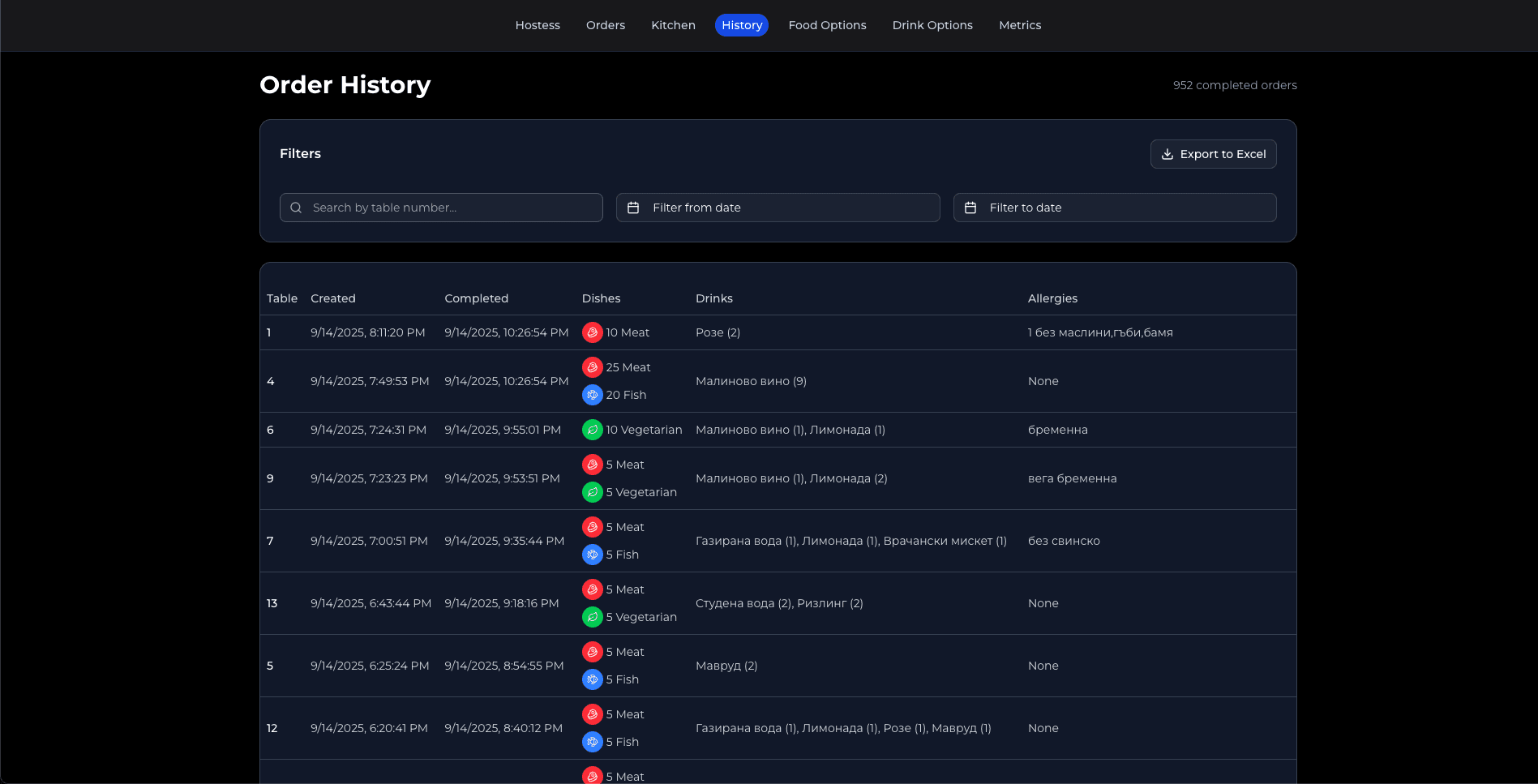Image resolution: width=1538 pixels, height=784 pixels.
Task: Click the 20 Fish dish label
Action: point(626,395)
